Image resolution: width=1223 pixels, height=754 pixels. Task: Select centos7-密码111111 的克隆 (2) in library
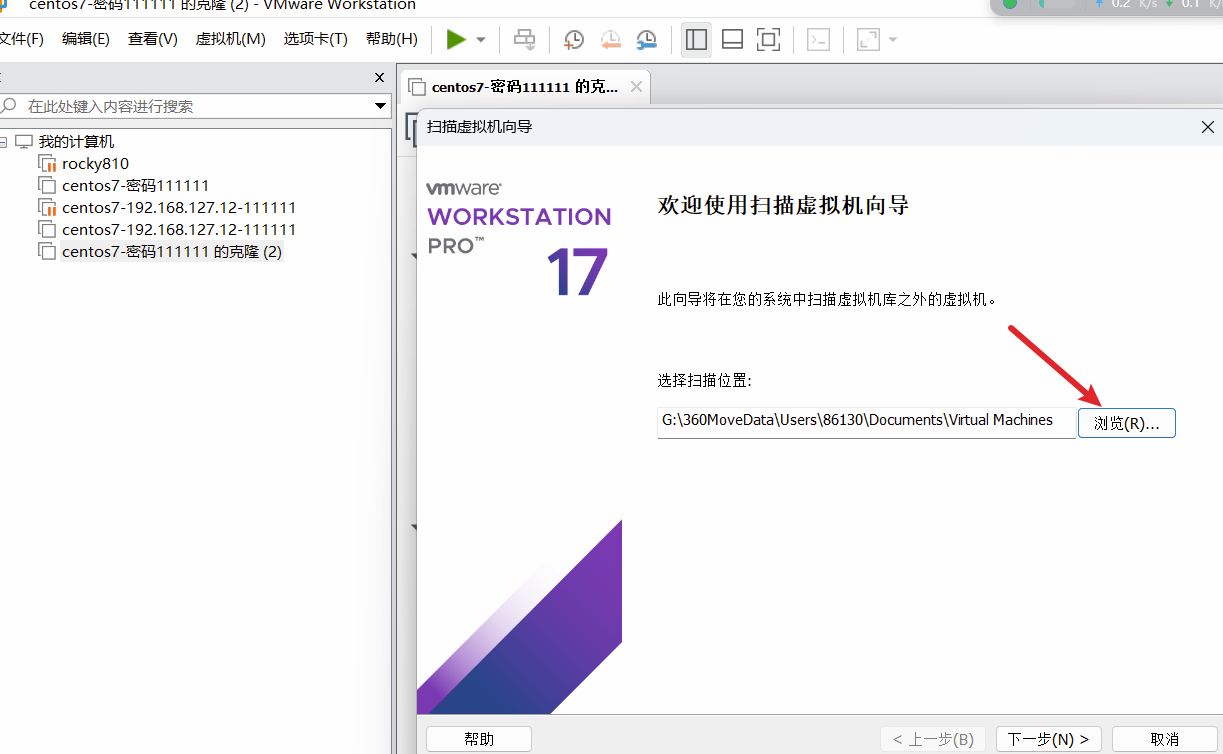(x=172, y=252)
